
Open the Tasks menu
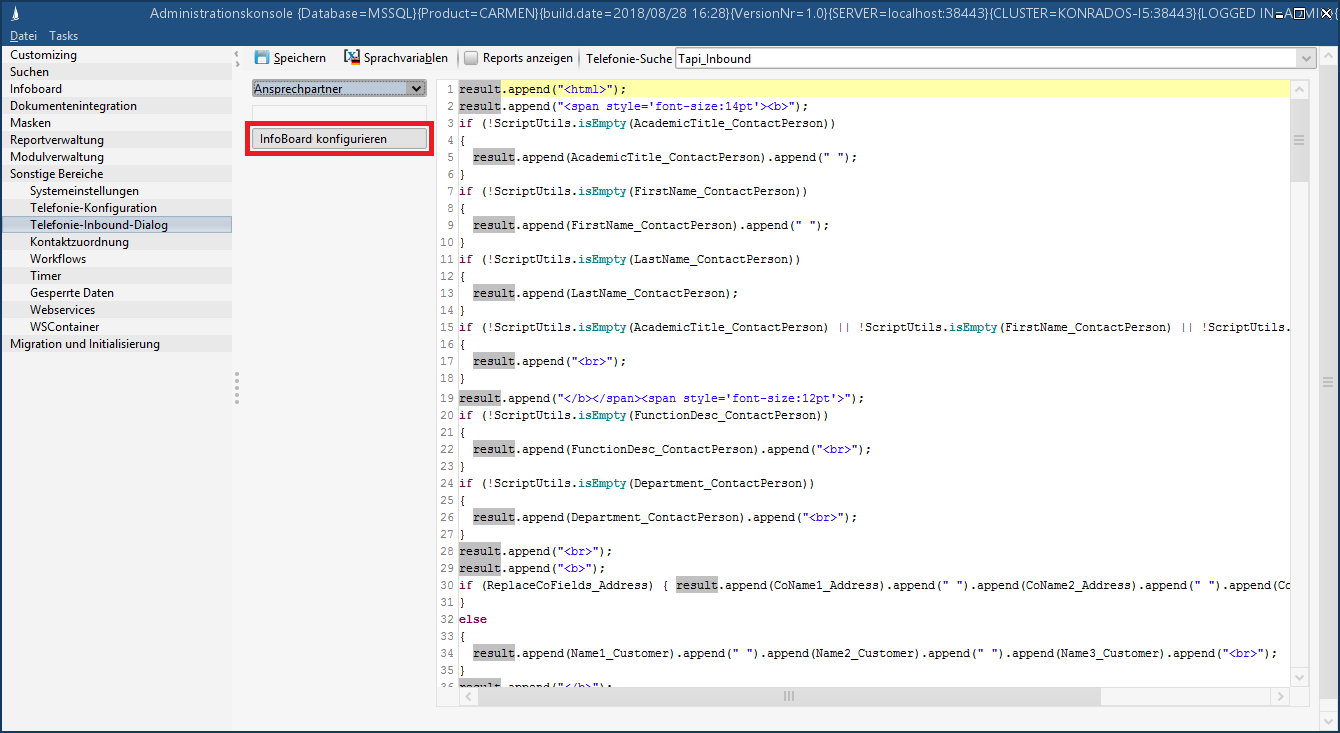[63, 36]
